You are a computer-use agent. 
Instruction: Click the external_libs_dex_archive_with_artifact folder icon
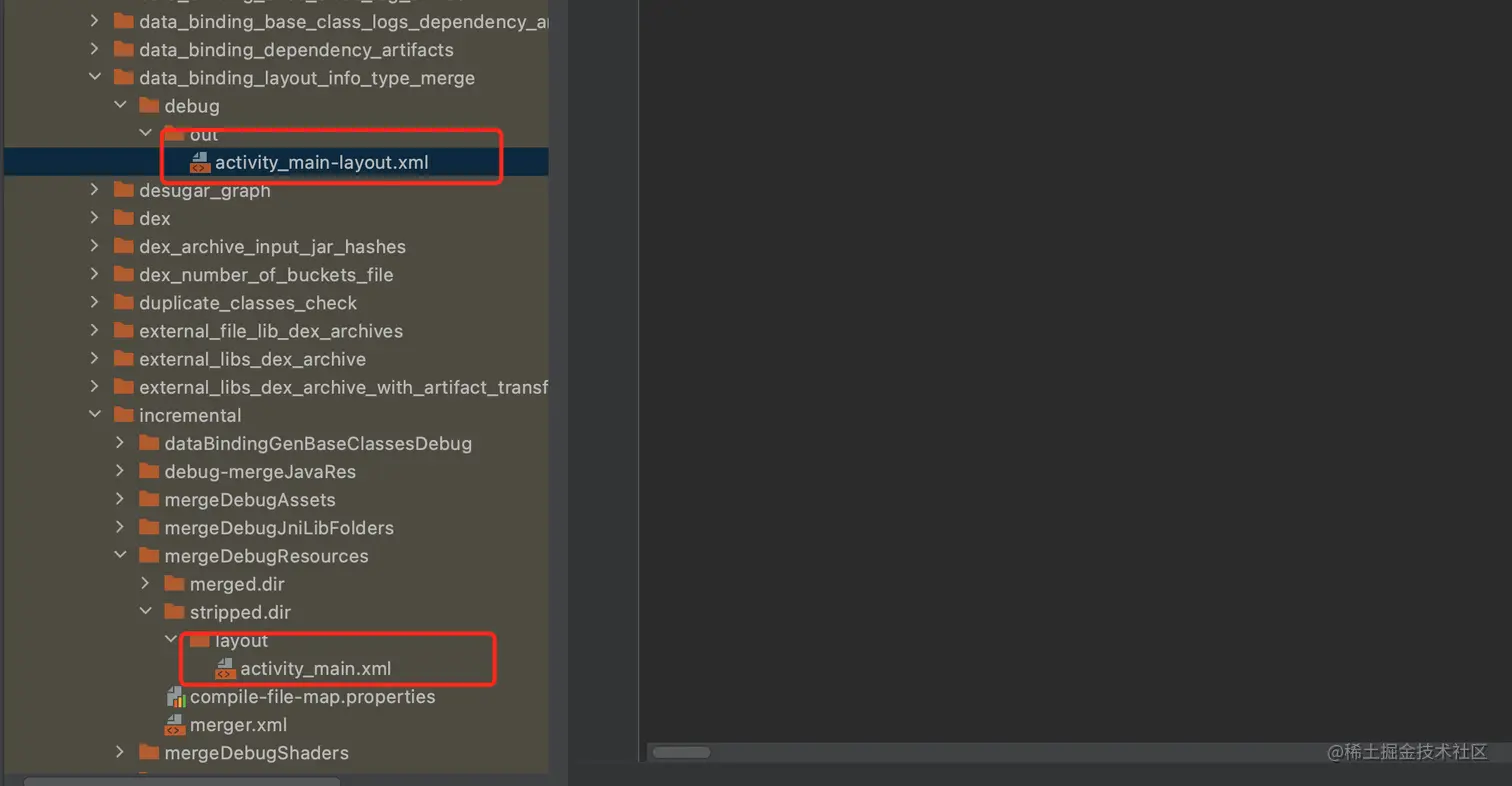click(124, 386)
